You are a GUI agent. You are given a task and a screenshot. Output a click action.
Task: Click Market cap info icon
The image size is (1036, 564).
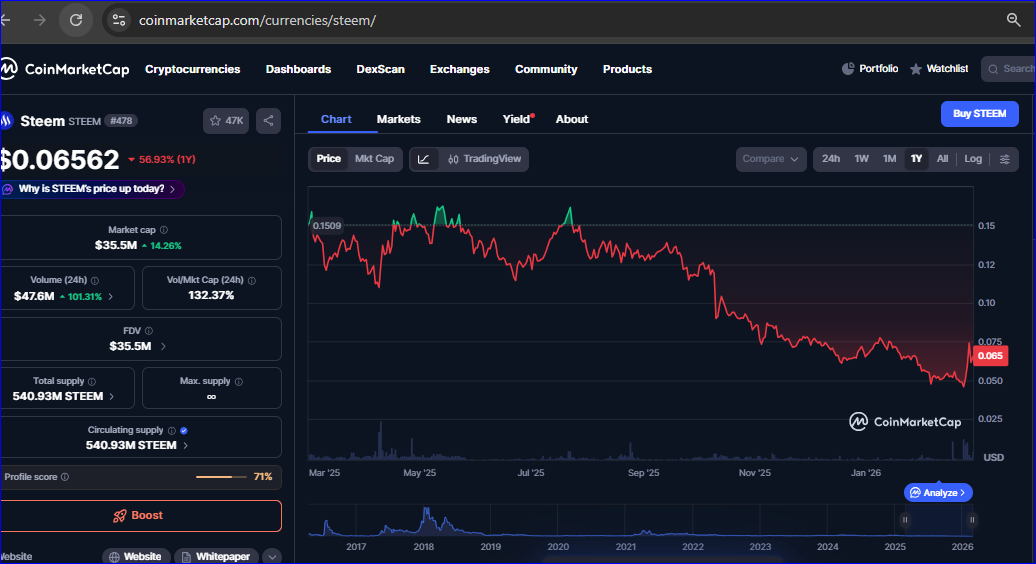pyautogui.click(x=164, y=230)
